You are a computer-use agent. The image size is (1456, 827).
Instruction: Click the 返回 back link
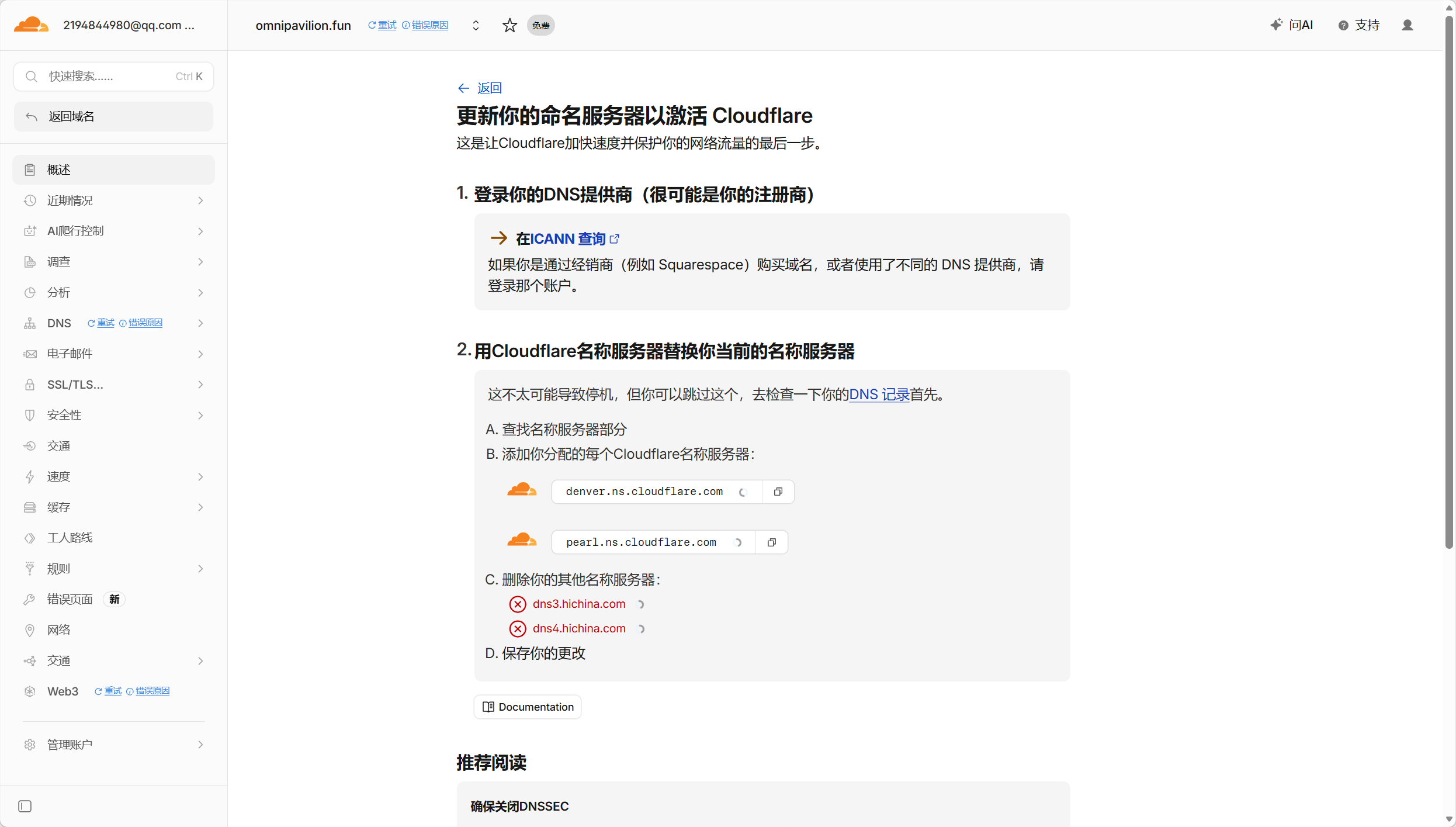(x=480, y=88)
